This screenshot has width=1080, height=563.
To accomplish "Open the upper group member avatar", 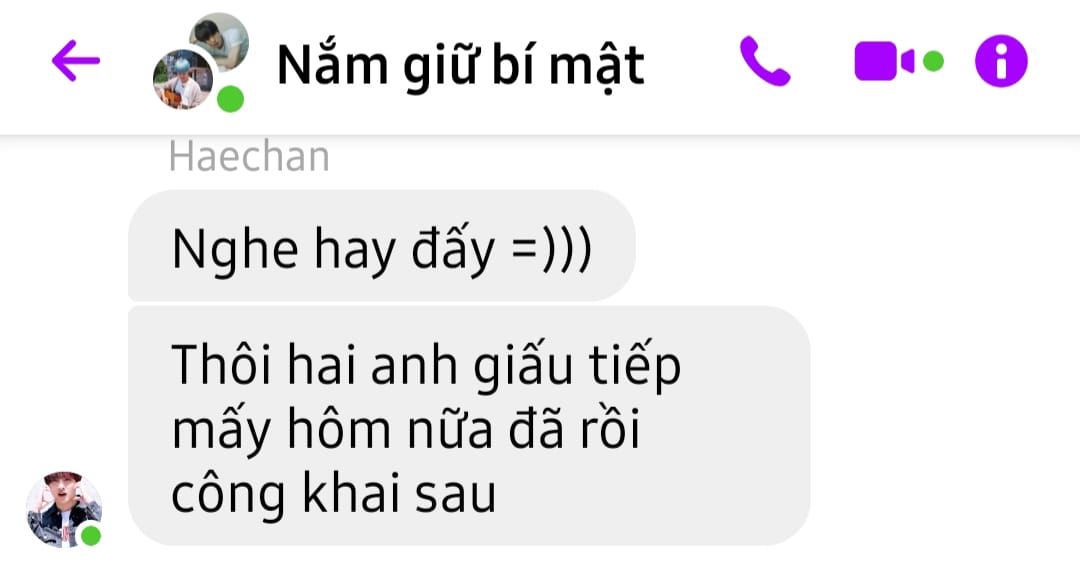I will point(220,40).
